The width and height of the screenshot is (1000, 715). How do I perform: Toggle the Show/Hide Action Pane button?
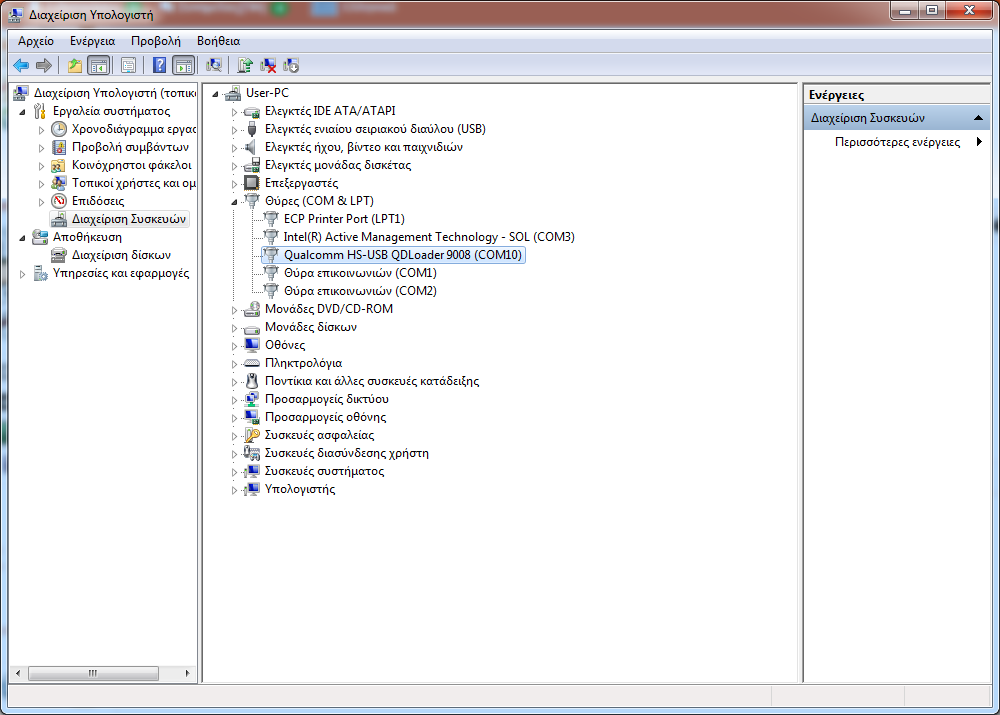coord(183,65)
